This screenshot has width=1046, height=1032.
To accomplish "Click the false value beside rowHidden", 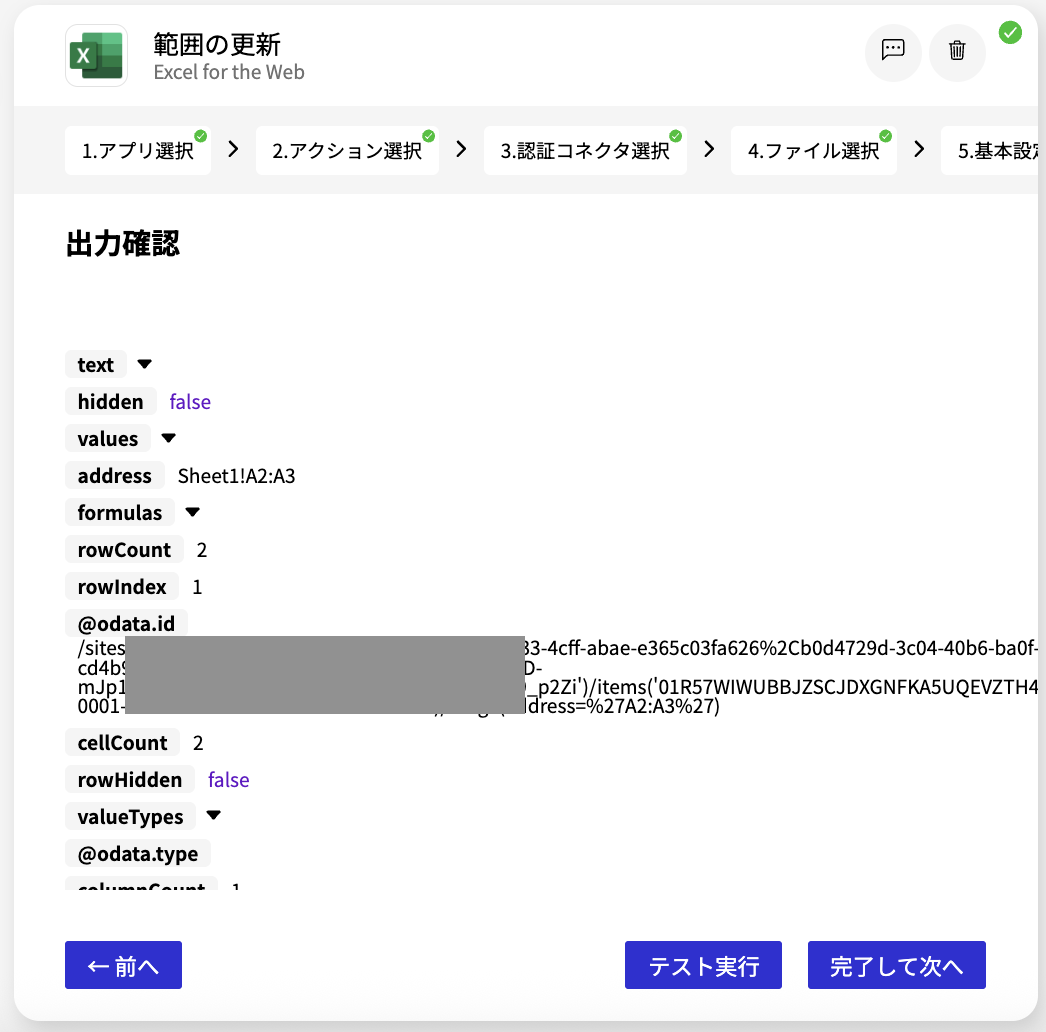I will coord(229,780).
